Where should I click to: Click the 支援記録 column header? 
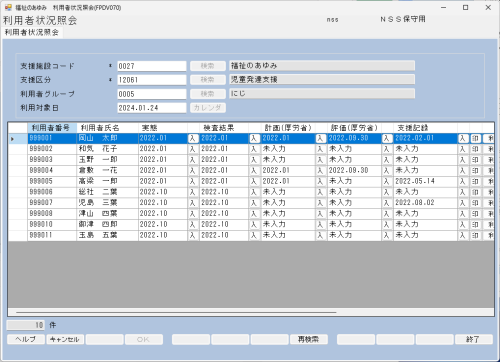click(425, 128)
